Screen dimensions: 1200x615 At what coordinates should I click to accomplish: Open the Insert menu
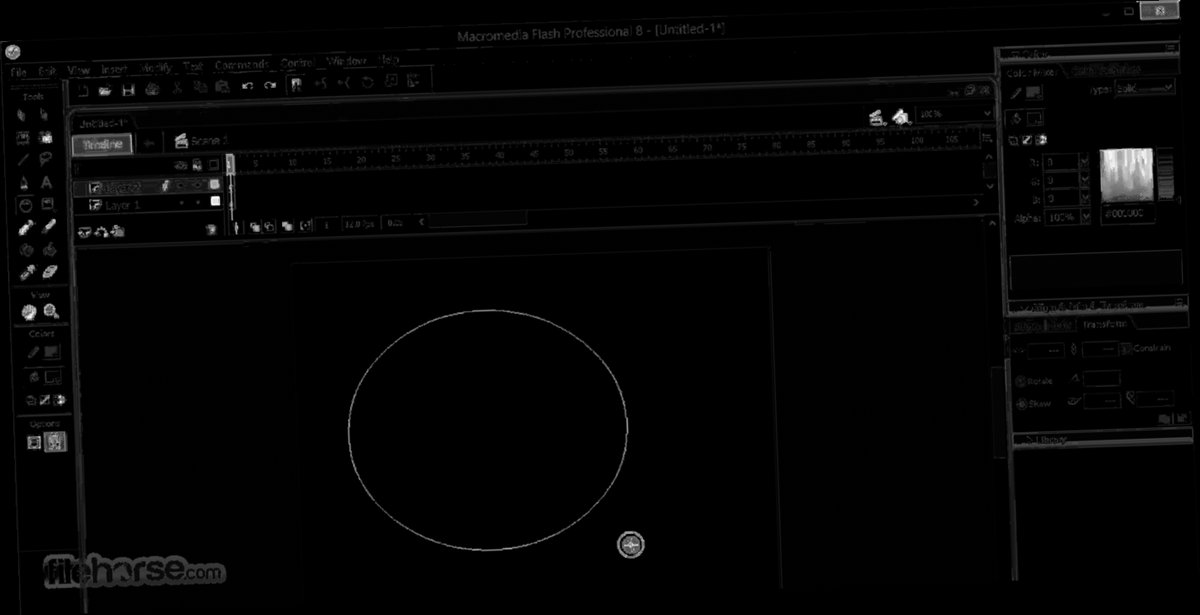tap(113, 70)
